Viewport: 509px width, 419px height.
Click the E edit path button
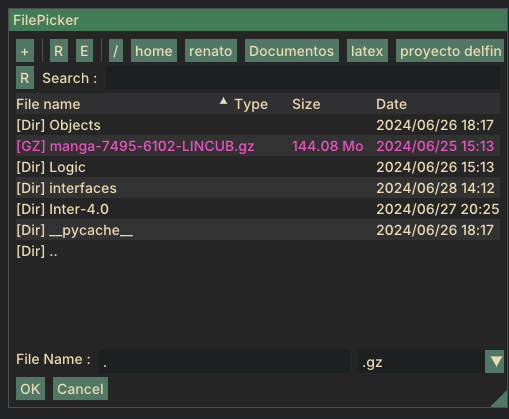click(x=84, y=51)
